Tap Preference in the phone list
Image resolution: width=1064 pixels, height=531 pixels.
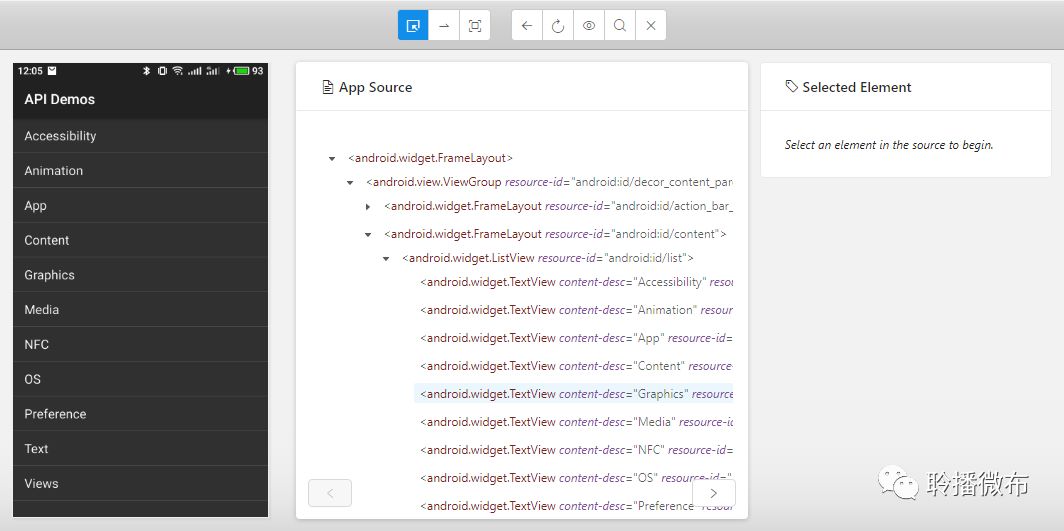point(140,414)
